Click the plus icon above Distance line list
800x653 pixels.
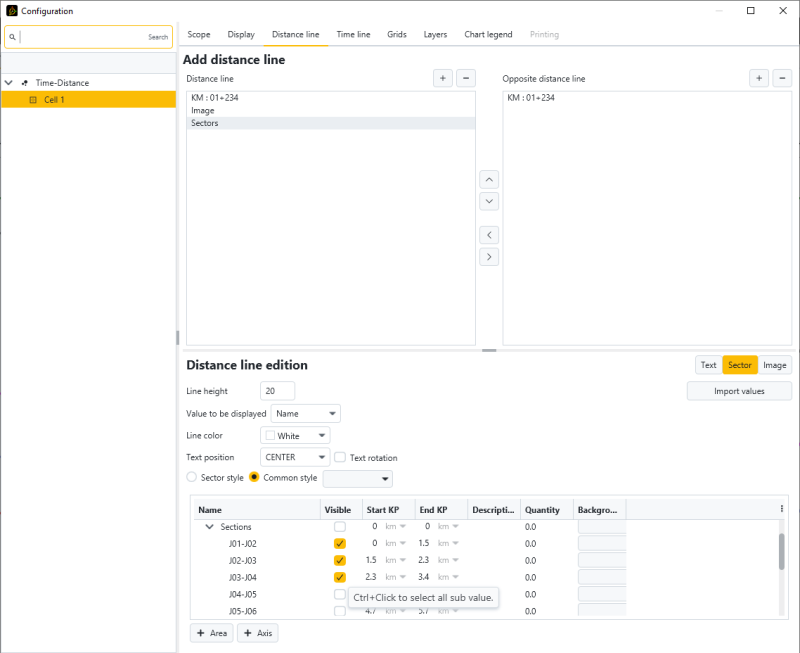point(443,78)
